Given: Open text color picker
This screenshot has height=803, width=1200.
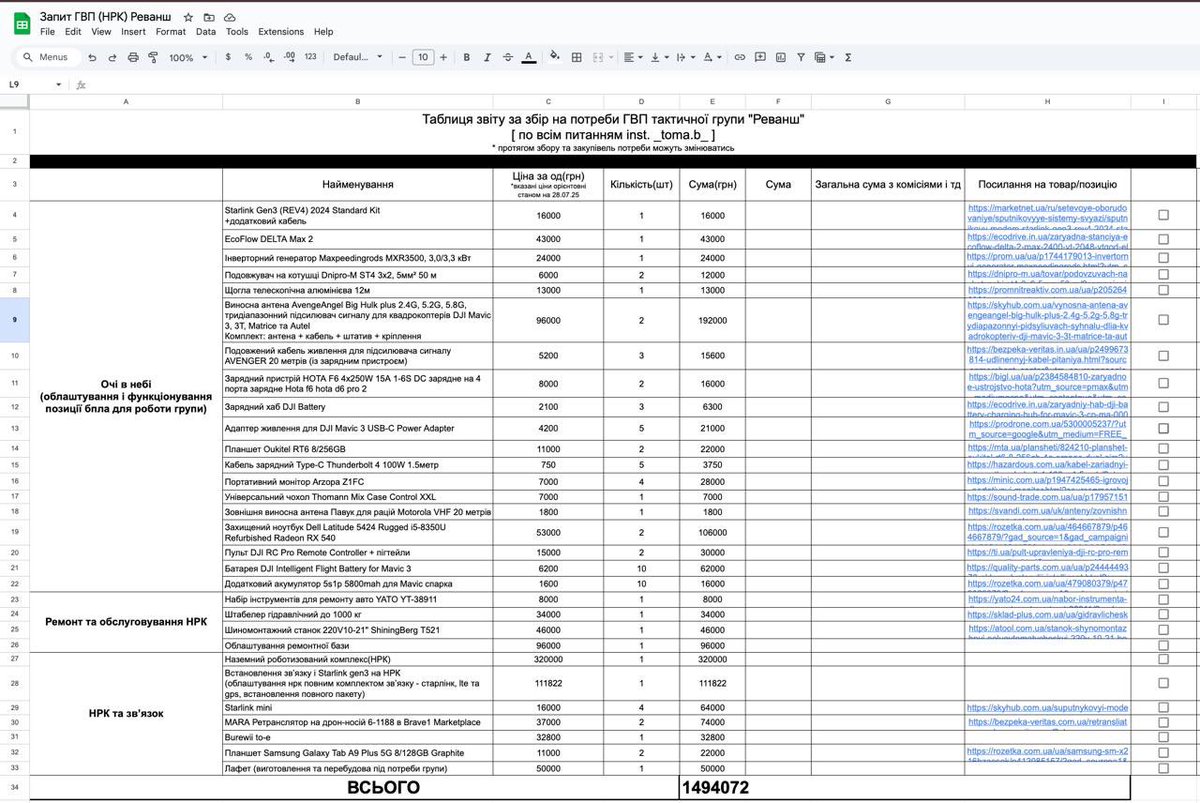Looking at the screenshot, I should tap(529, 58).
